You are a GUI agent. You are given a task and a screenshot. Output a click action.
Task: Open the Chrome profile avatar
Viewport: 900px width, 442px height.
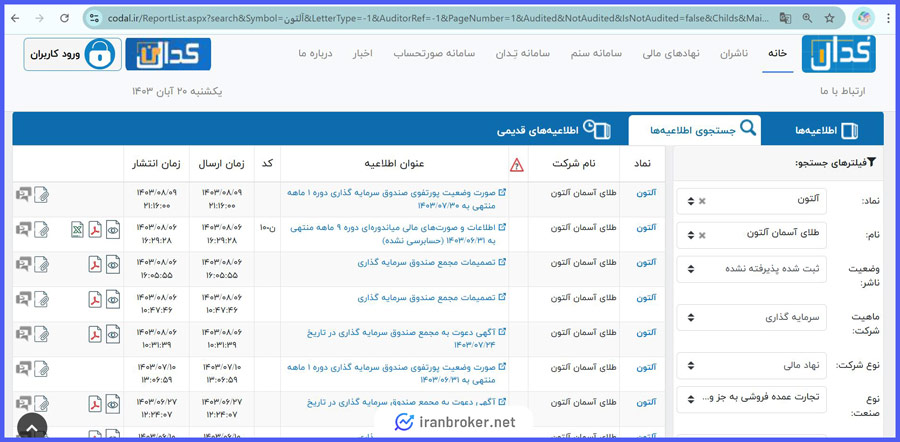coord(863,18)
